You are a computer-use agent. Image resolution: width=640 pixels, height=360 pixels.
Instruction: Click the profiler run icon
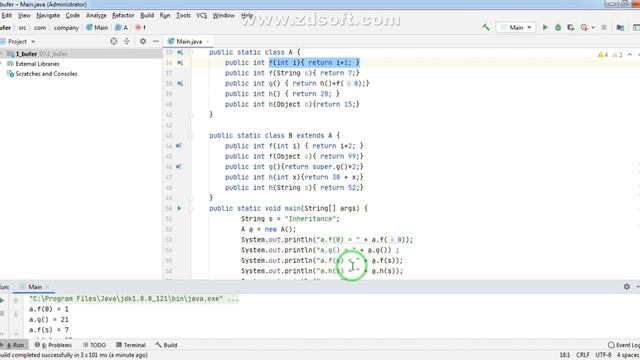pos(584,27)
